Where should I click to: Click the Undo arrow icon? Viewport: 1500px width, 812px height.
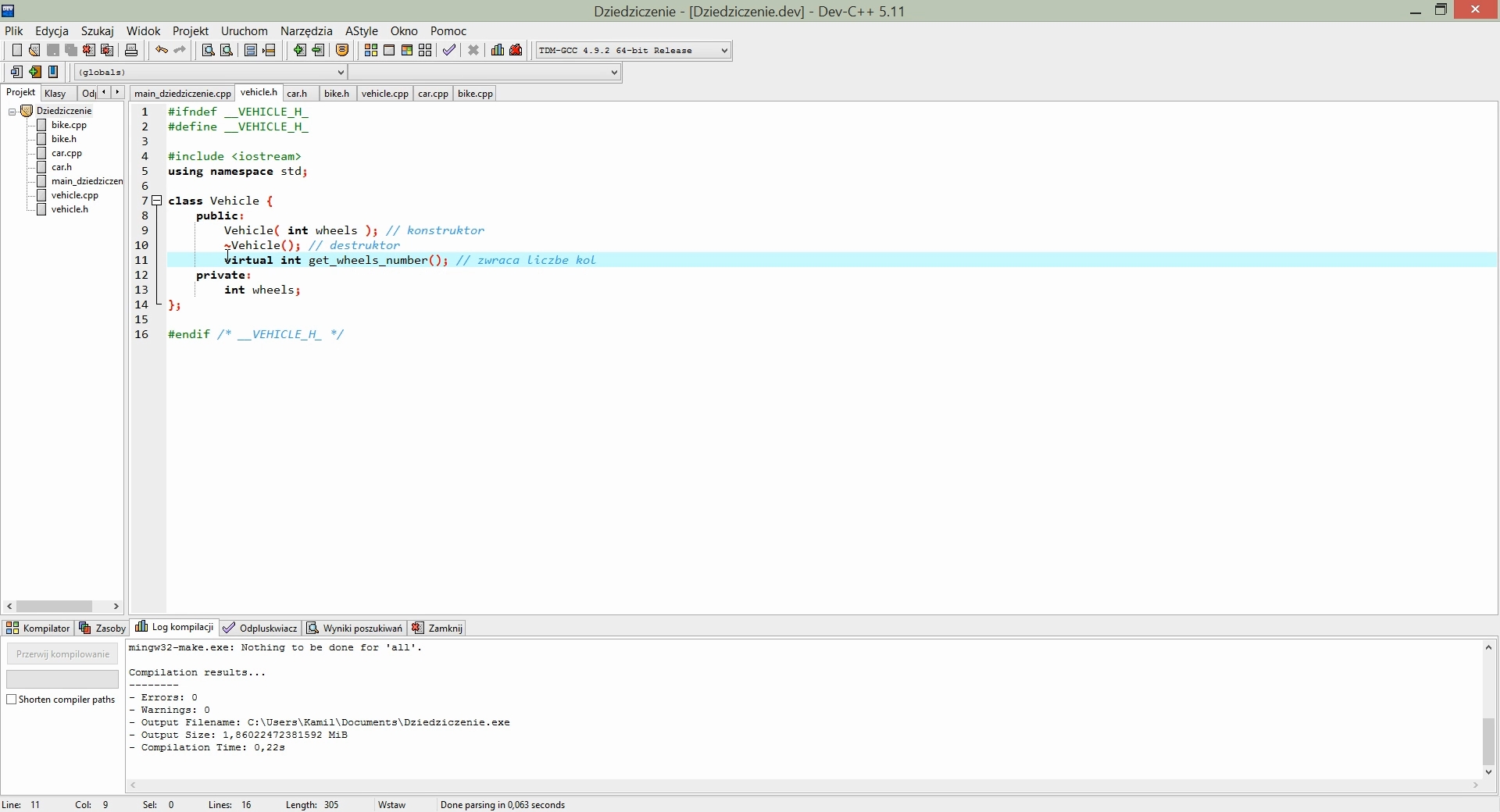161,51
